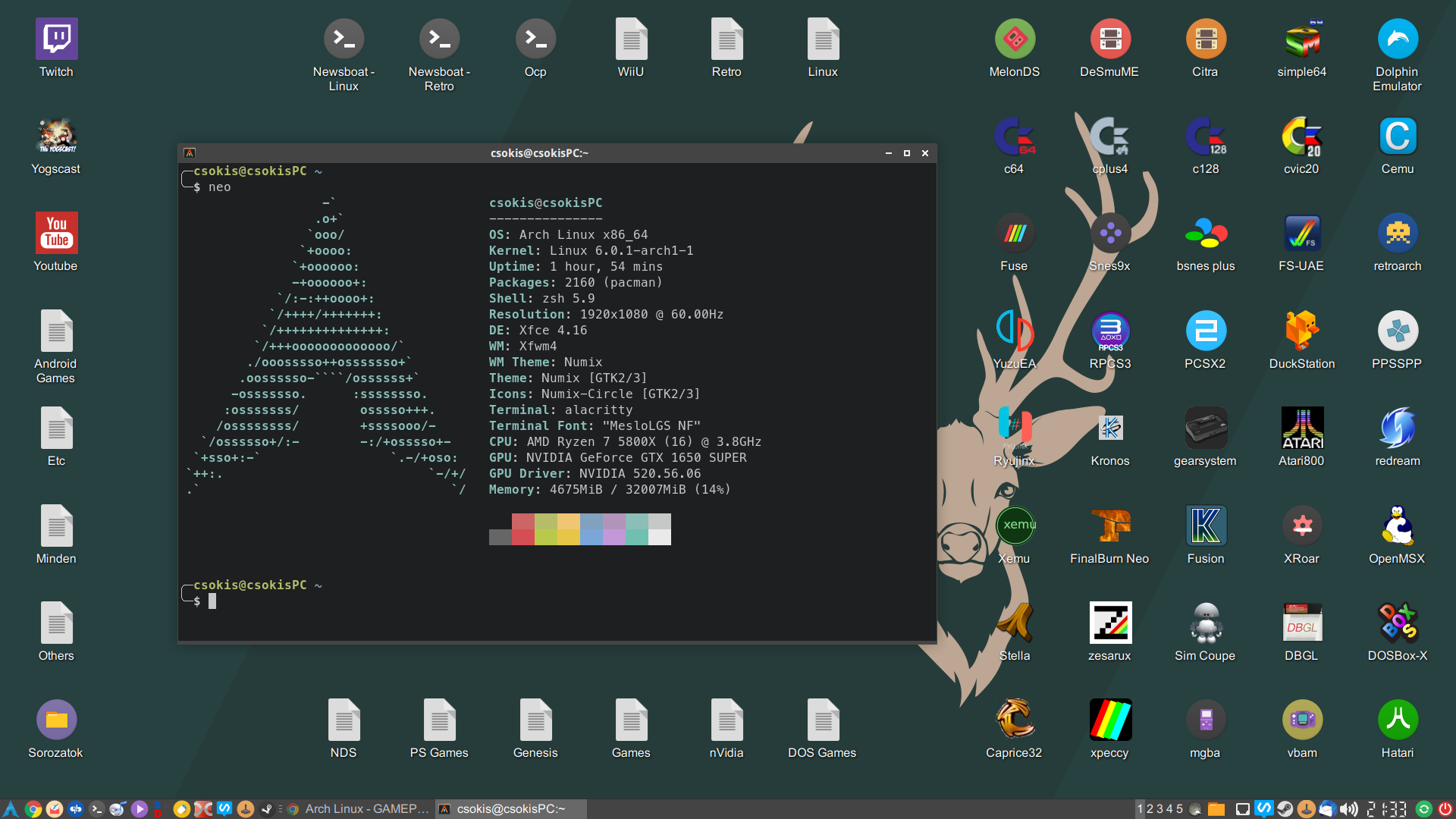Launch the Kronos emulator icon
1456x819 pixels.
(x=1110, y=428)
